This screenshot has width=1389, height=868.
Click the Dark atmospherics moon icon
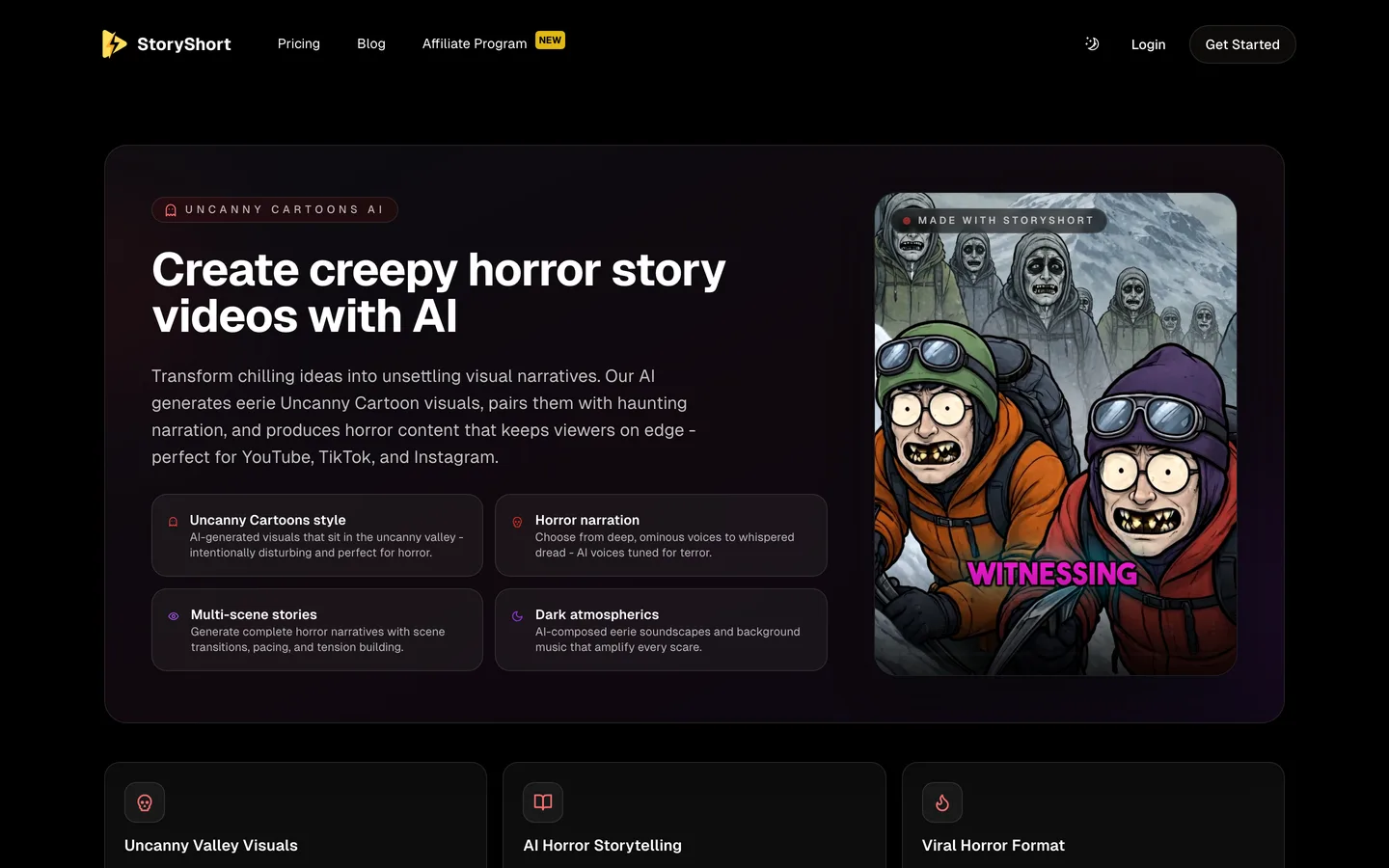click(517, 616)
